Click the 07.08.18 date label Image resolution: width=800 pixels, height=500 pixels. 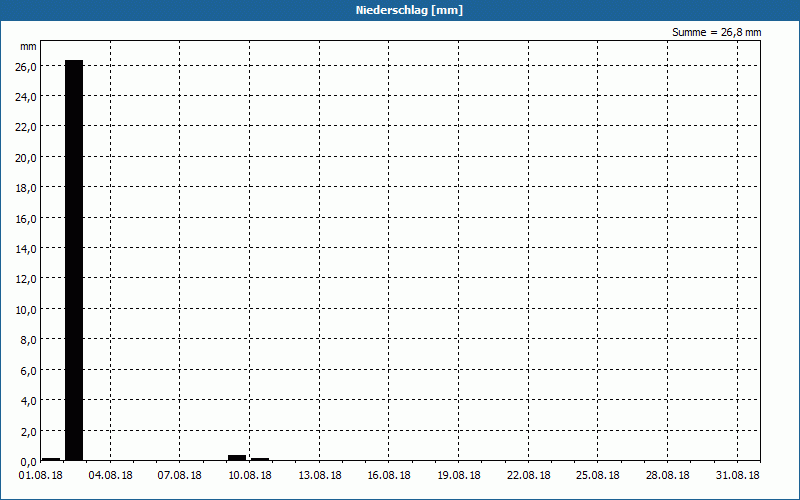180,476
